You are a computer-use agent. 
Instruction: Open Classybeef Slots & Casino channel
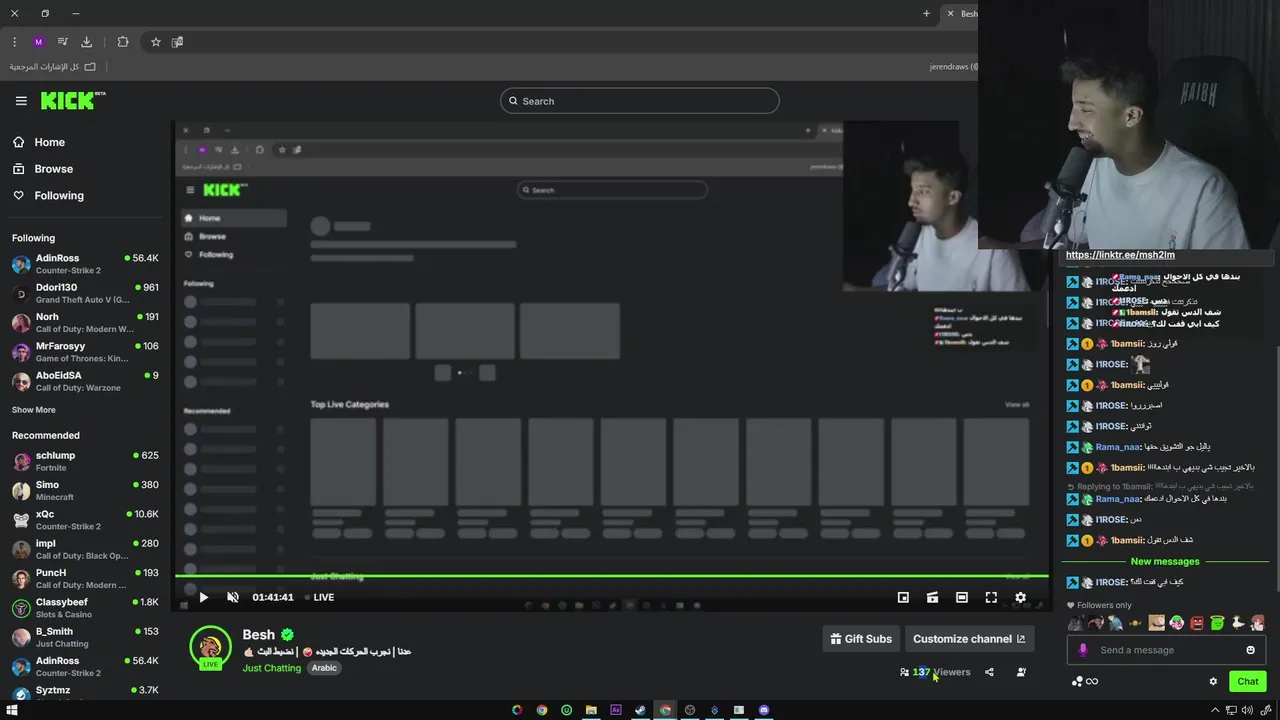[85, 608]
